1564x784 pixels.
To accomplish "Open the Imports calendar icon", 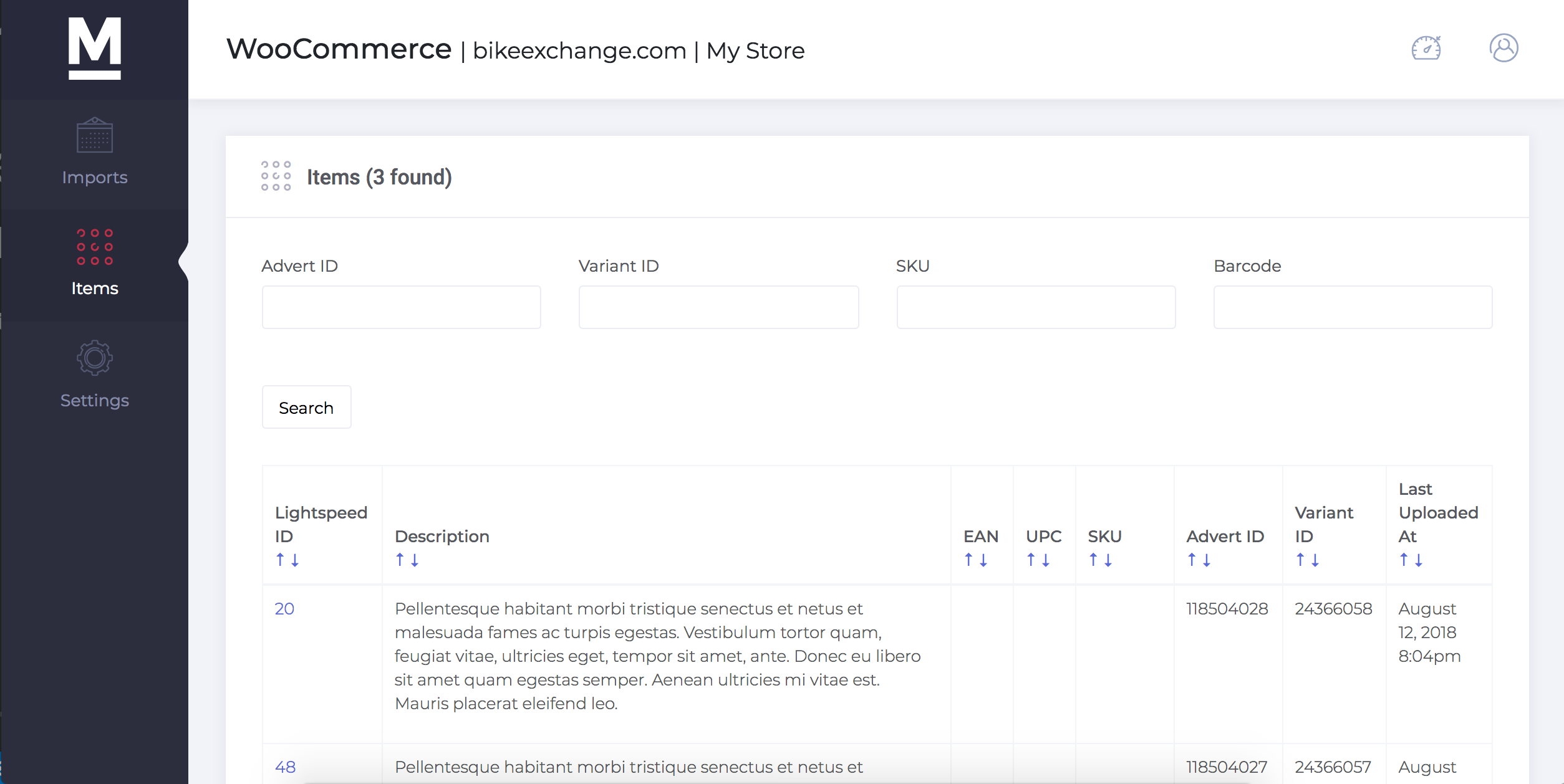I will [95, 135].
